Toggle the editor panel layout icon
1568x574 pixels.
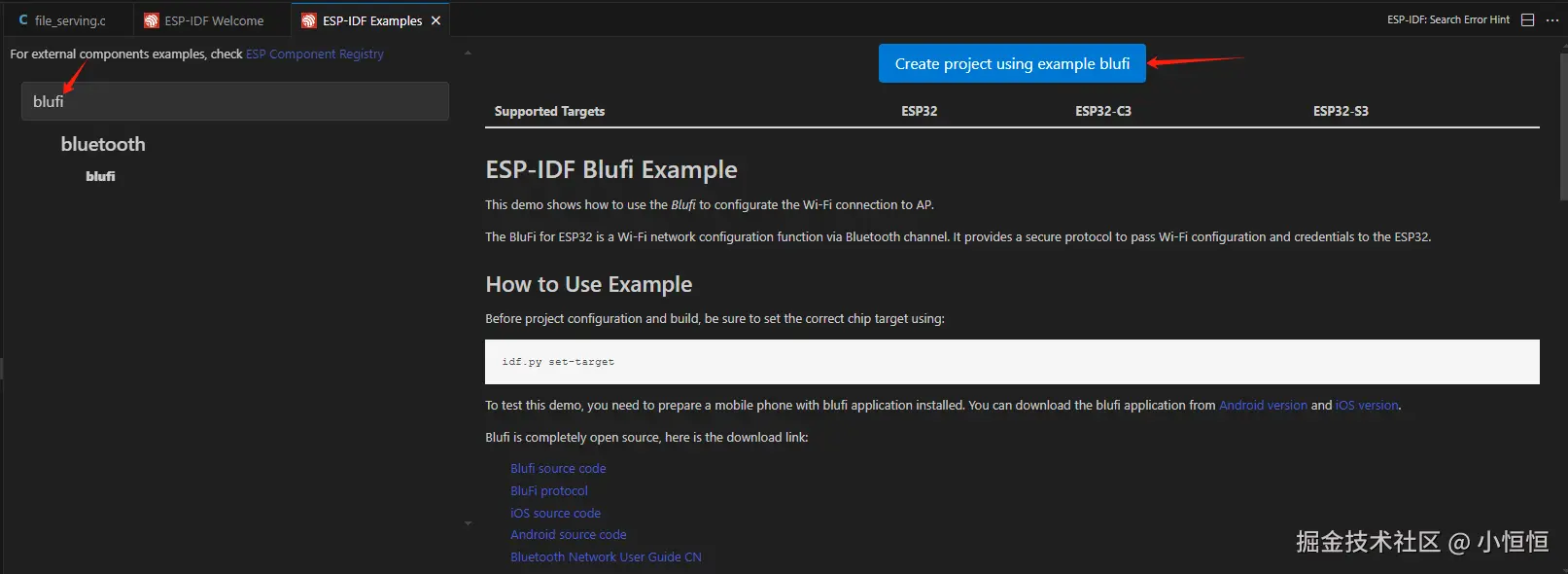click(x=1527, y=19)
